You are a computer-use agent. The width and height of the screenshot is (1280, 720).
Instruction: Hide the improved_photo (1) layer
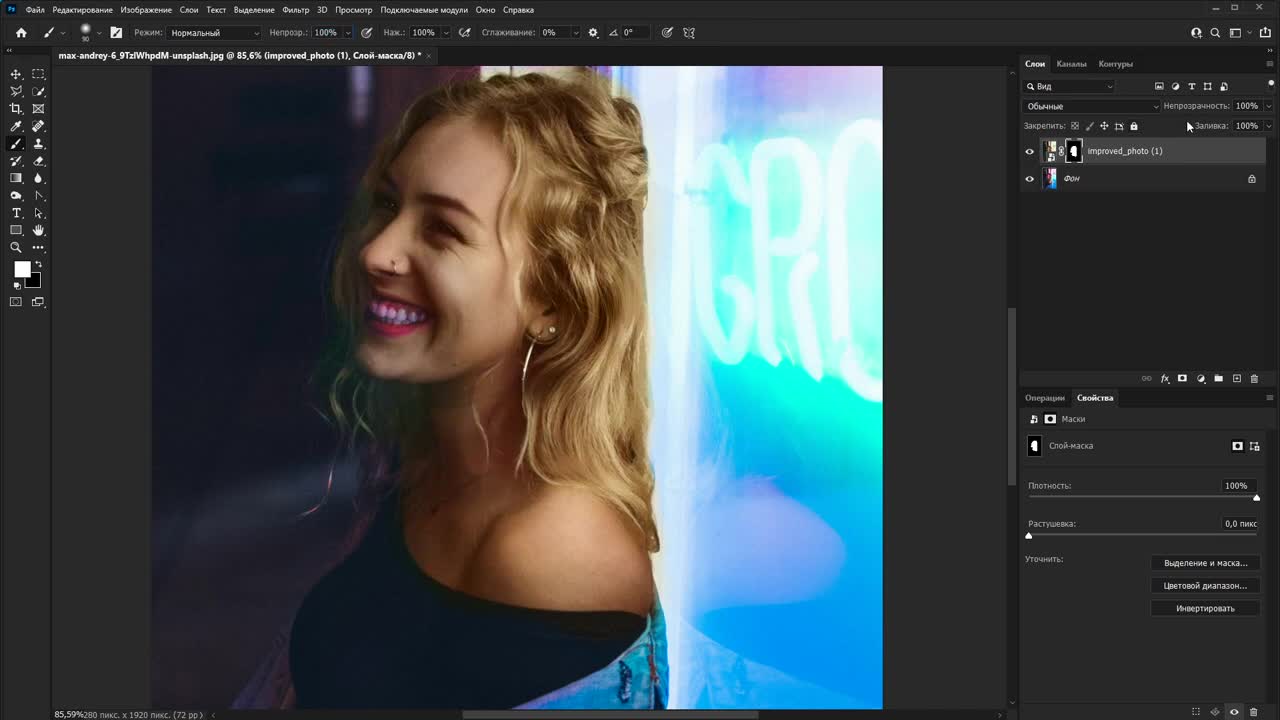(x=1030, y=152)
